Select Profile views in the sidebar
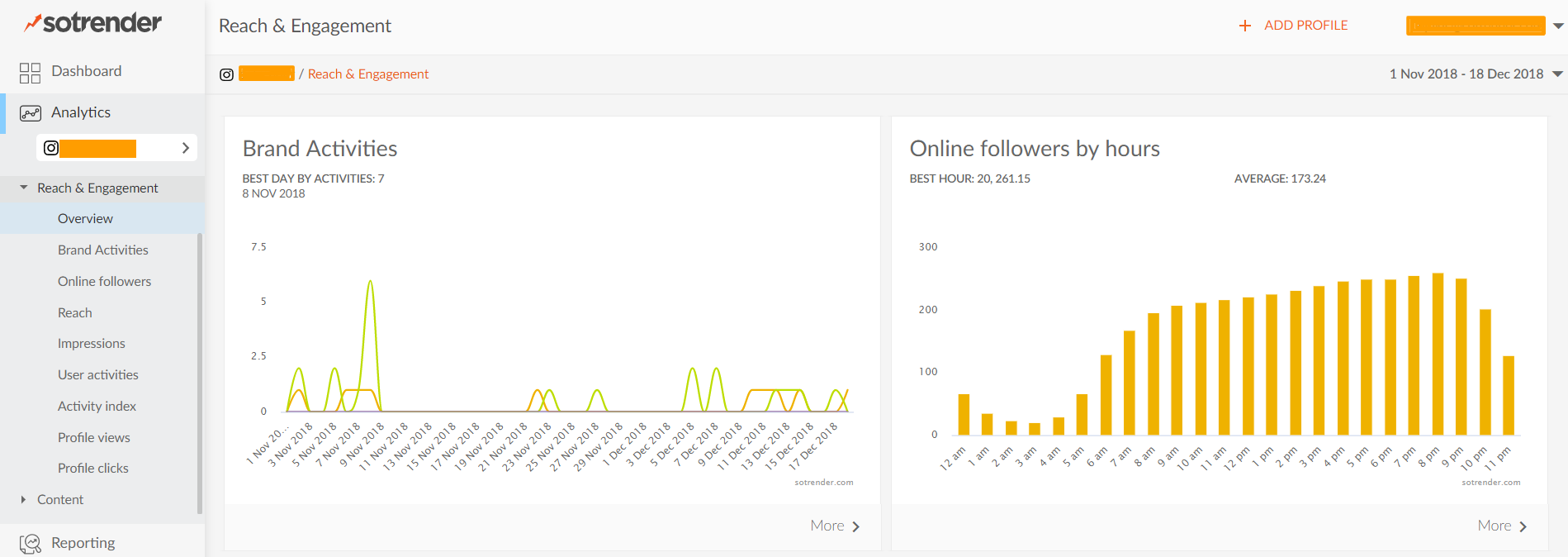Viewport: 1568px width, 557px height. pos(94,437)
